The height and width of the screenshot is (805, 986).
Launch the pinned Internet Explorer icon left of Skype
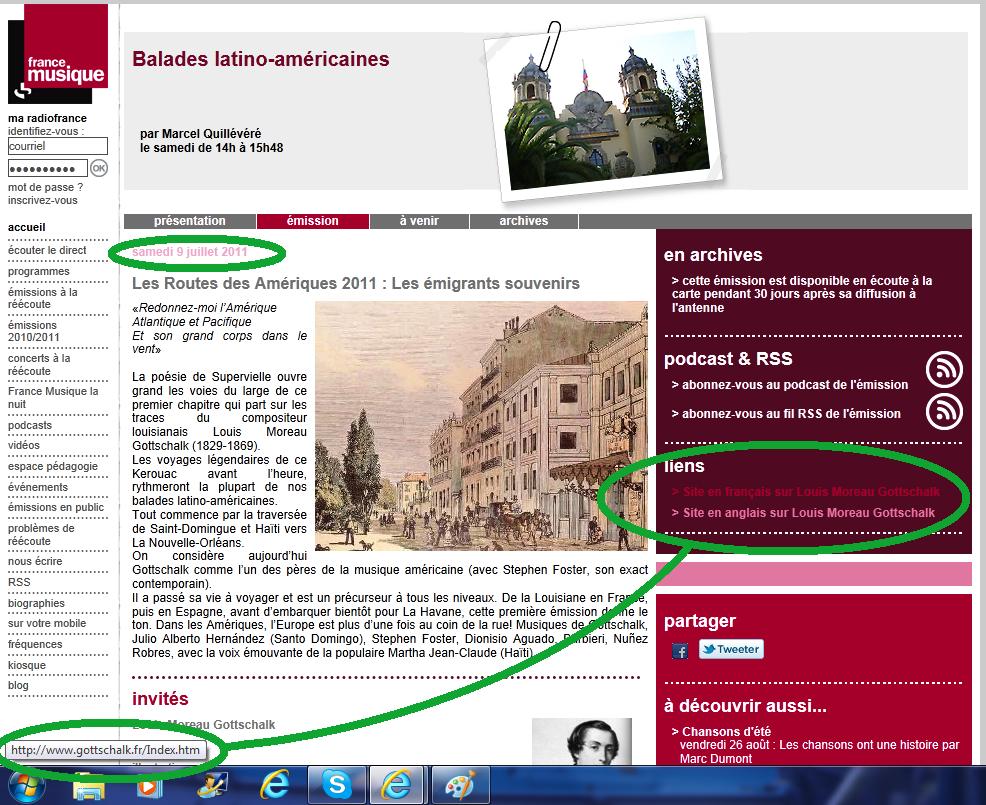(275, 785)
